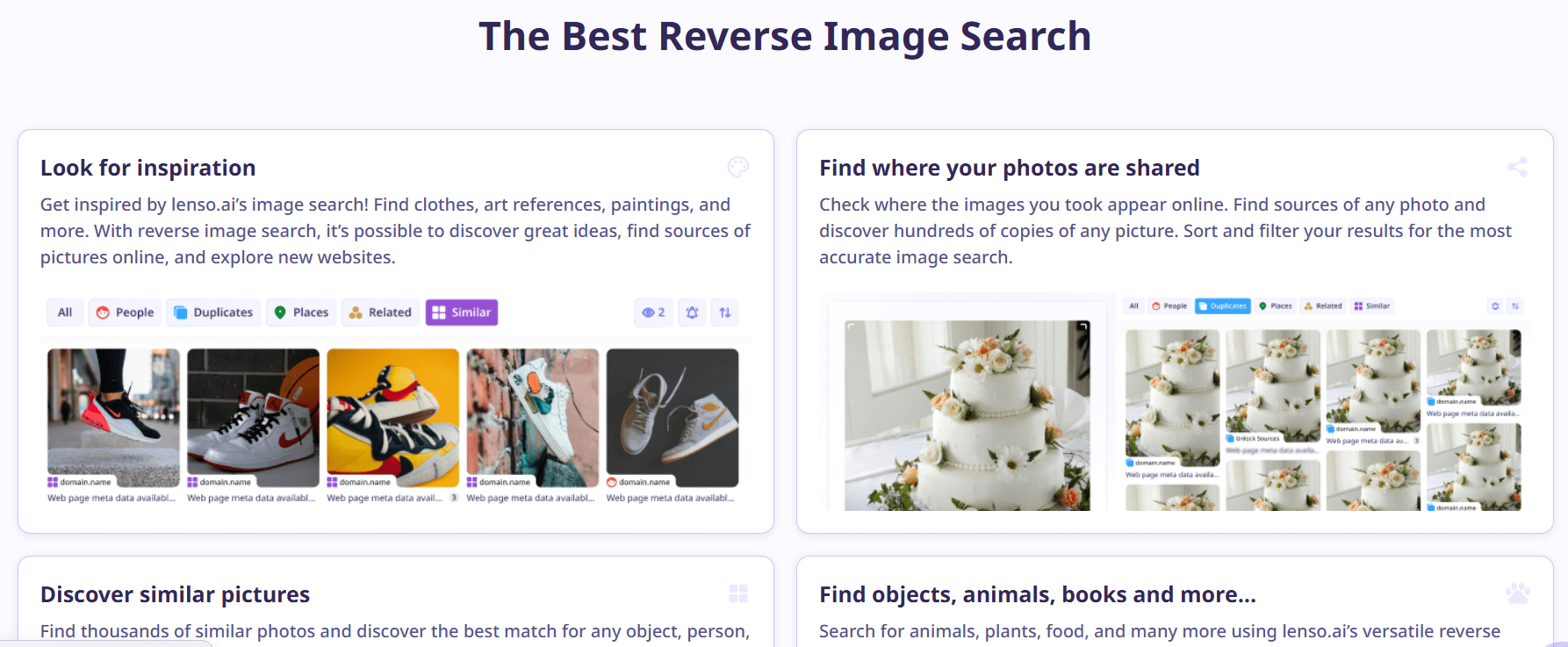Select the Related filter tab
Screen dimensions: 1568x647
[x=380, y=313]
